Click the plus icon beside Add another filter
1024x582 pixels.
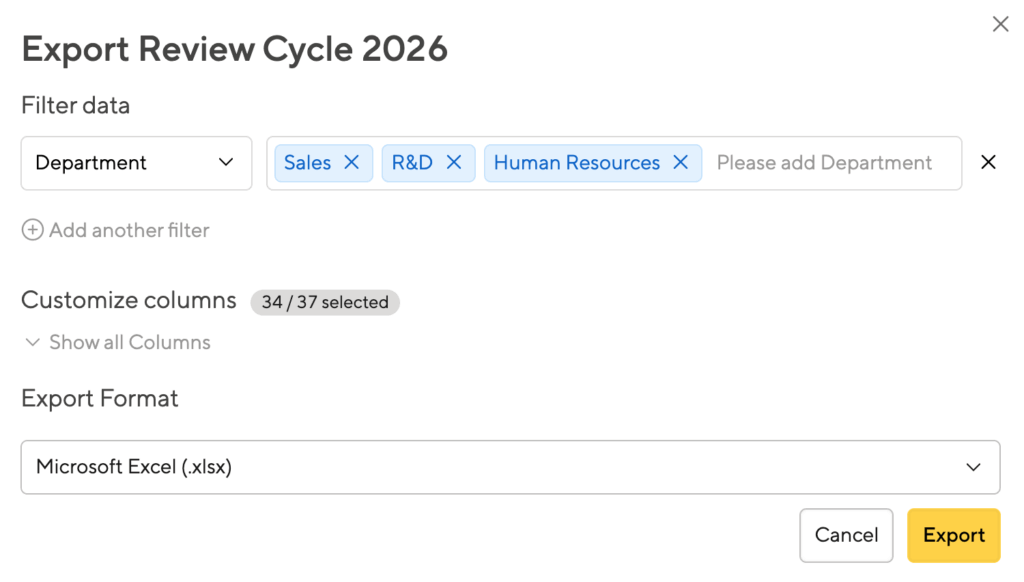click(33, 230)
